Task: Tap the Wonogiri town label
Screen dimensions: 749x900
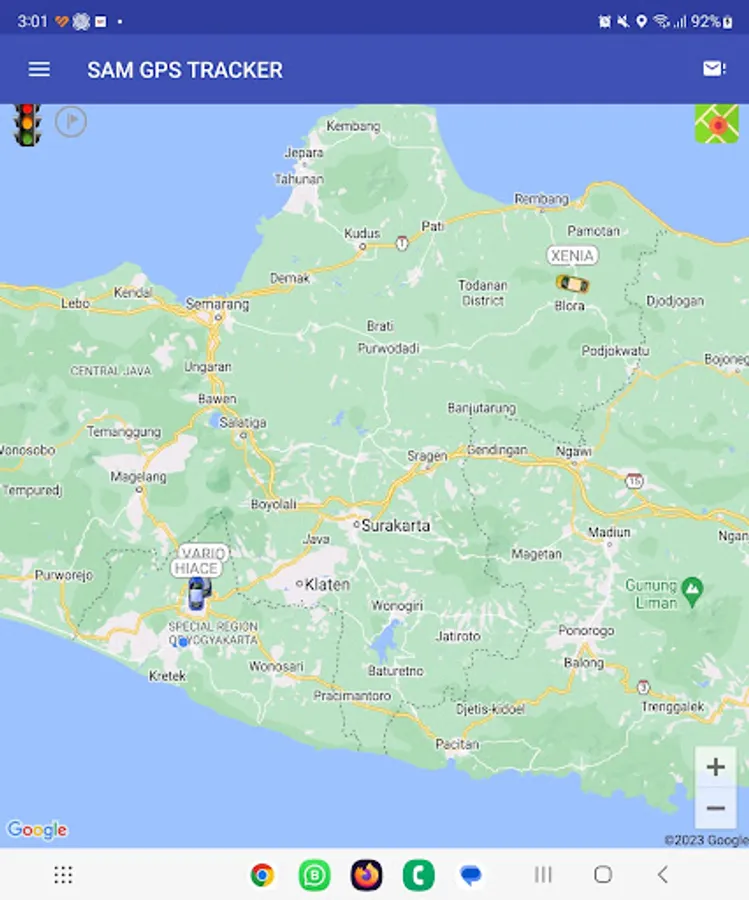Action: (397, 606)
